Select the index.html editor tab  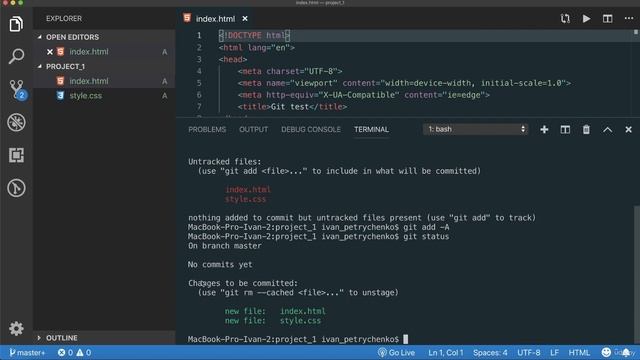[215, 19]
